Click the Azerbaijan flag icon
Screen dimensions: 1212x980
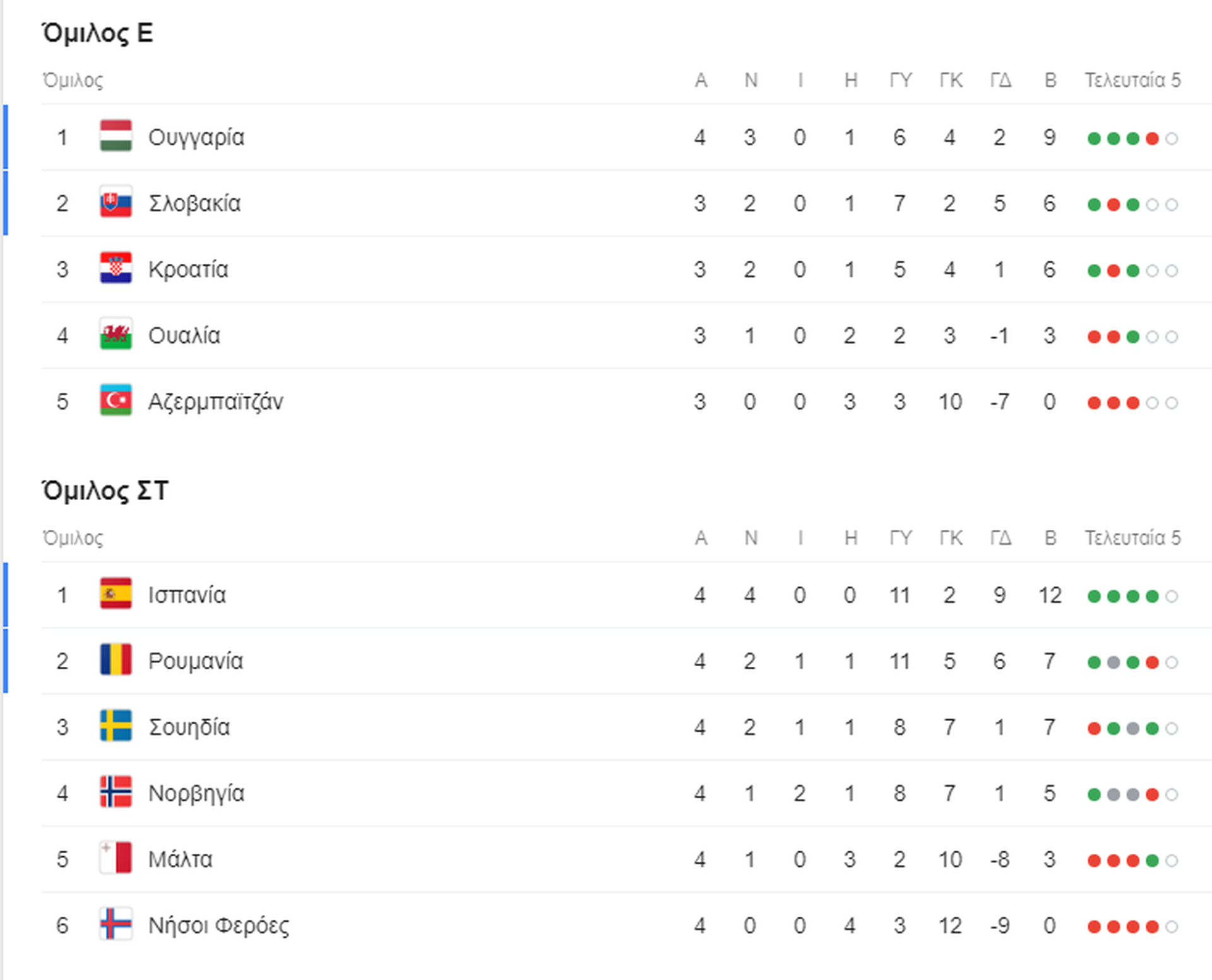click(116, 401)
